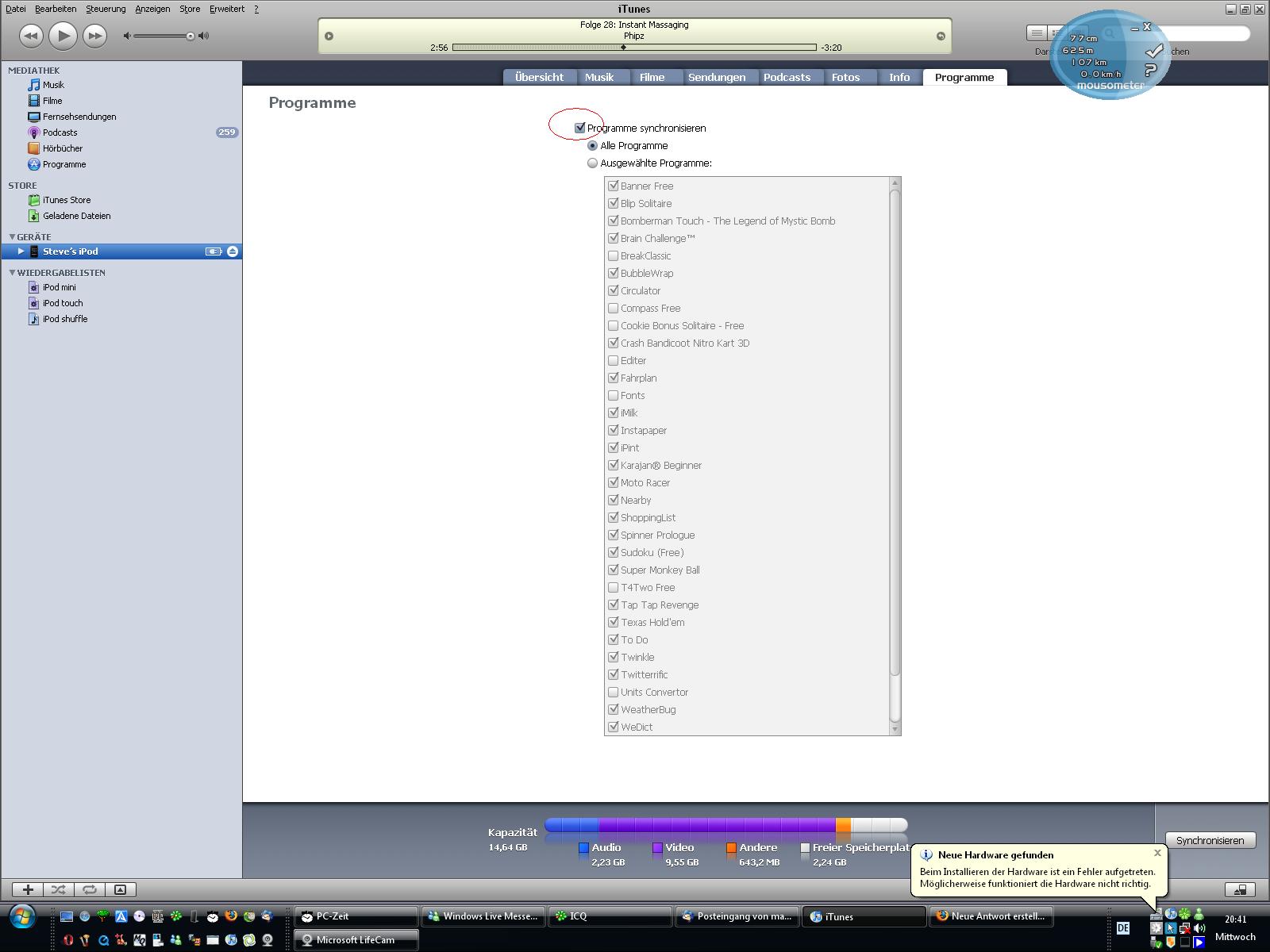Screen dimensions: 1270x952
Task: Click the arrow icon left of track title
Action: [x=329, y=36]
